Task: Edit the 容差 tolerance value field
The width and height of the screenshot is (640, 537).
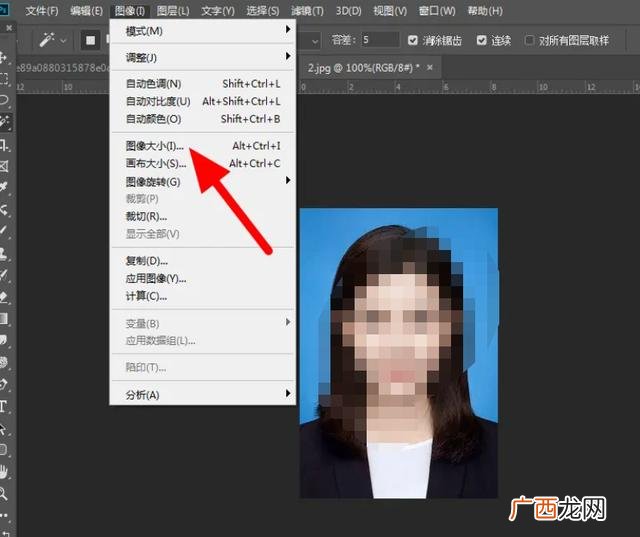Action: tap(380, 40)
